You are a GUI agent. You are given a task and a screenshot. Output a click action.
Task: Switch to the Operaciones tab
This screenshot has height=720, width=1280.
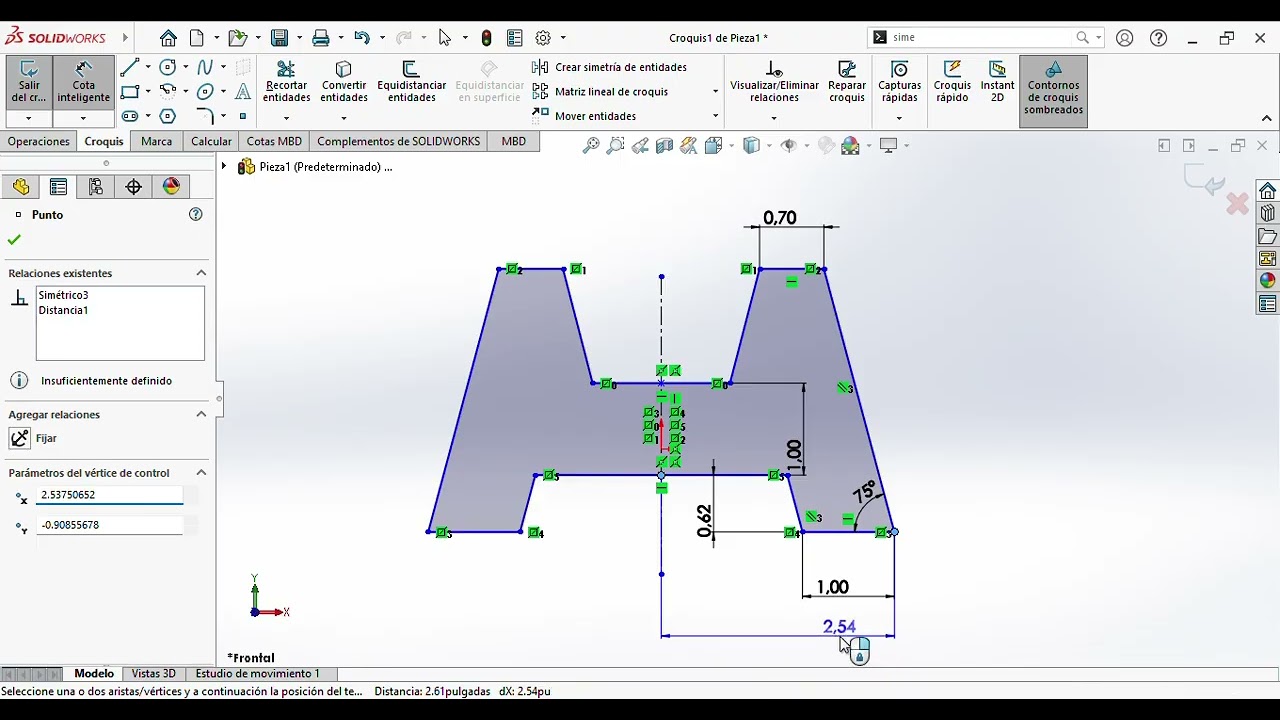point(39,141)
